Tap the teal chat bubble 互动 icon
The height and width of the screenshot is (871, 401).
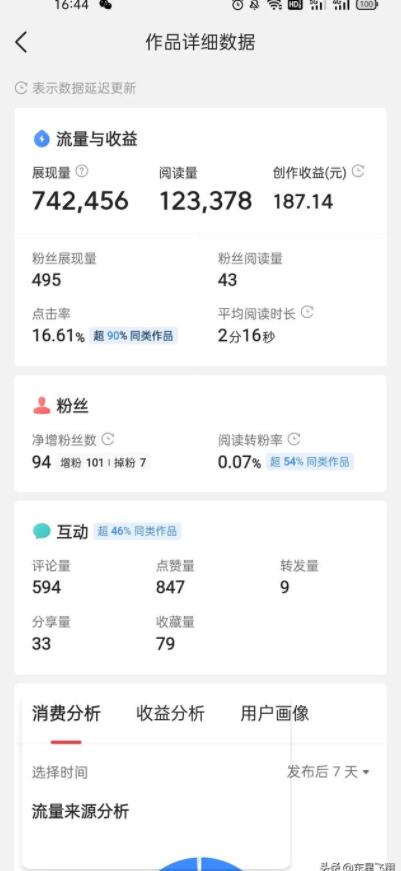click(42, 532)
